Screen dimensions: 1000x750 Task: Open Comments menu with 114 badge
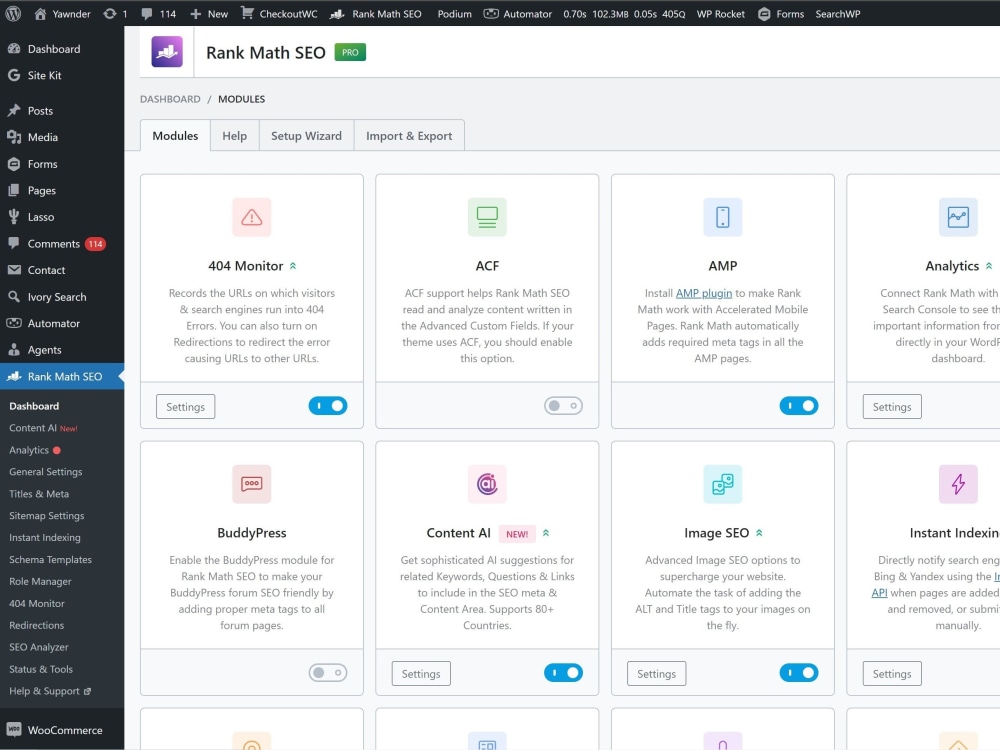tap(62, 244)
